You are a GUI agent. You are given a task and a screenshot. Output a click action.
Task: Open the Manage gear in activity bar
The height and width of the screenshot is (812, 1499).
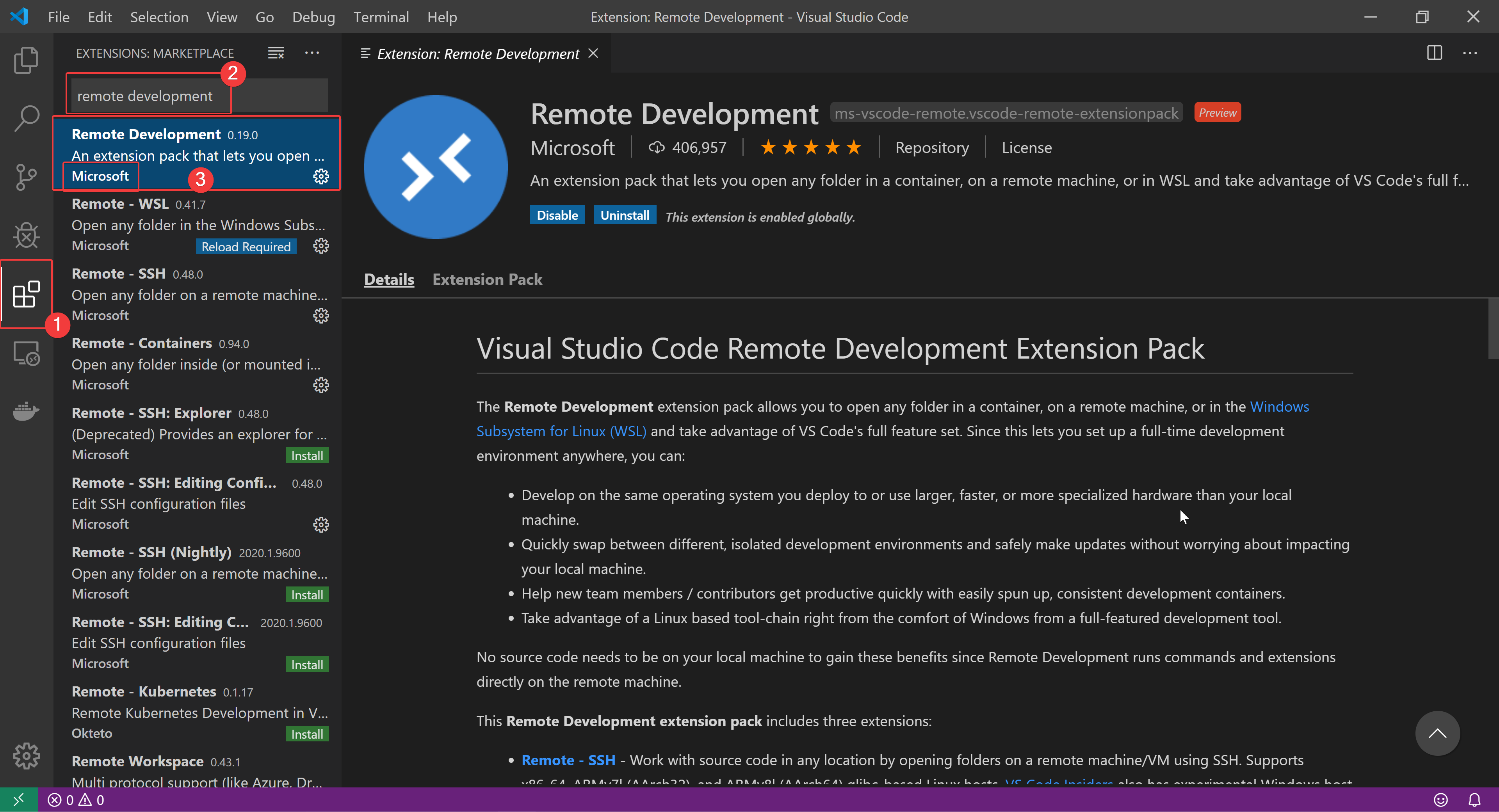pyautogui.click(x=26, y=755)
